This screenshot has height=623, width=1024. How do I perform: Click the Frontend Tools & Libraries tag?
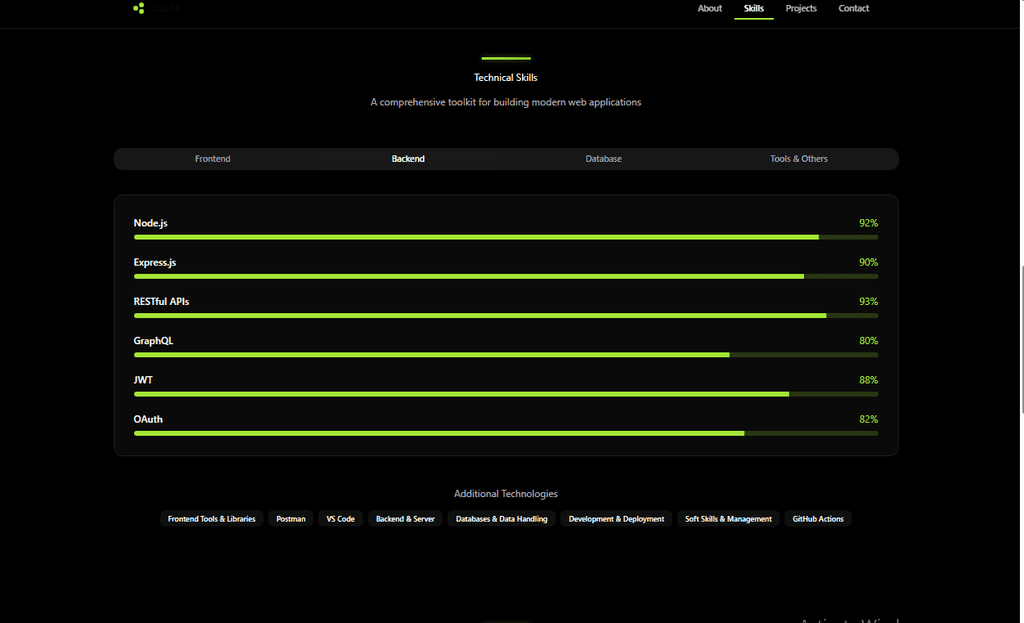(211, 519)
